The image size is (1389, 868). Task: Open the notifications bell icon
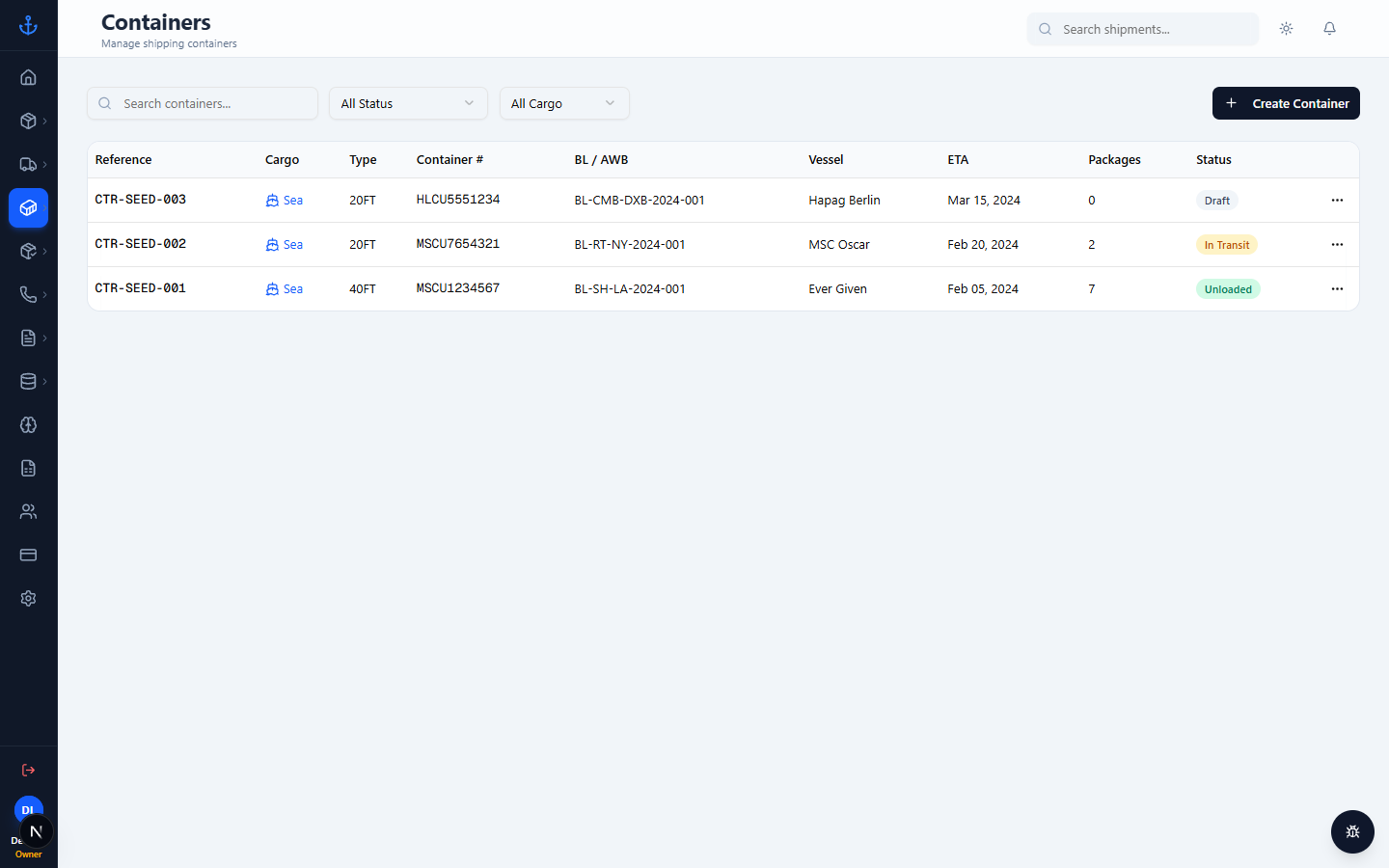click(x=1329, y=29)
